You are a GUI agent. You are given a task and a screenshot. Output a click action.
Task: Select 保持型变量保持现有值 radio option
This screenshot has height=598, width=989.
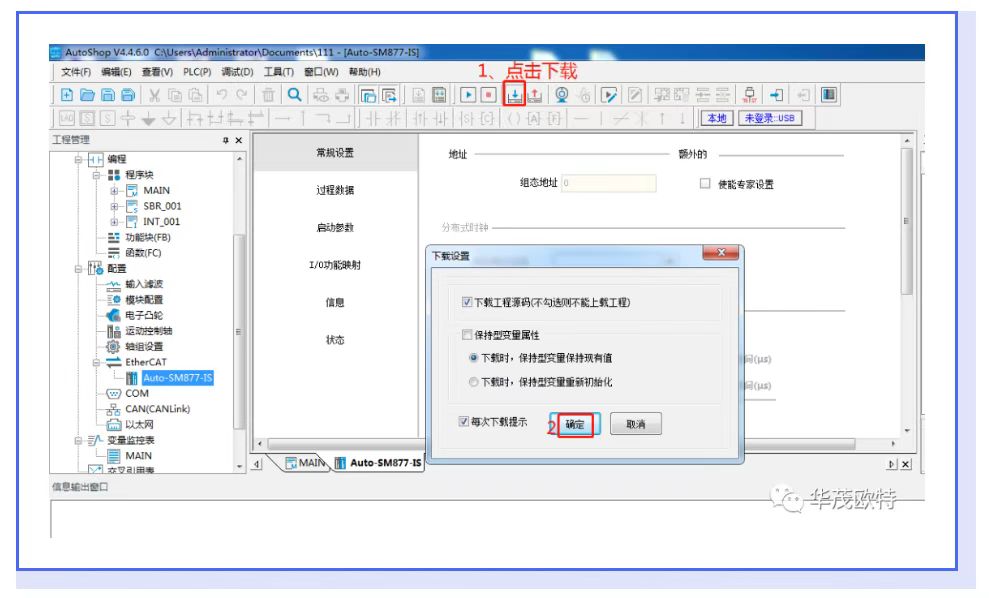tap(473, 358)
